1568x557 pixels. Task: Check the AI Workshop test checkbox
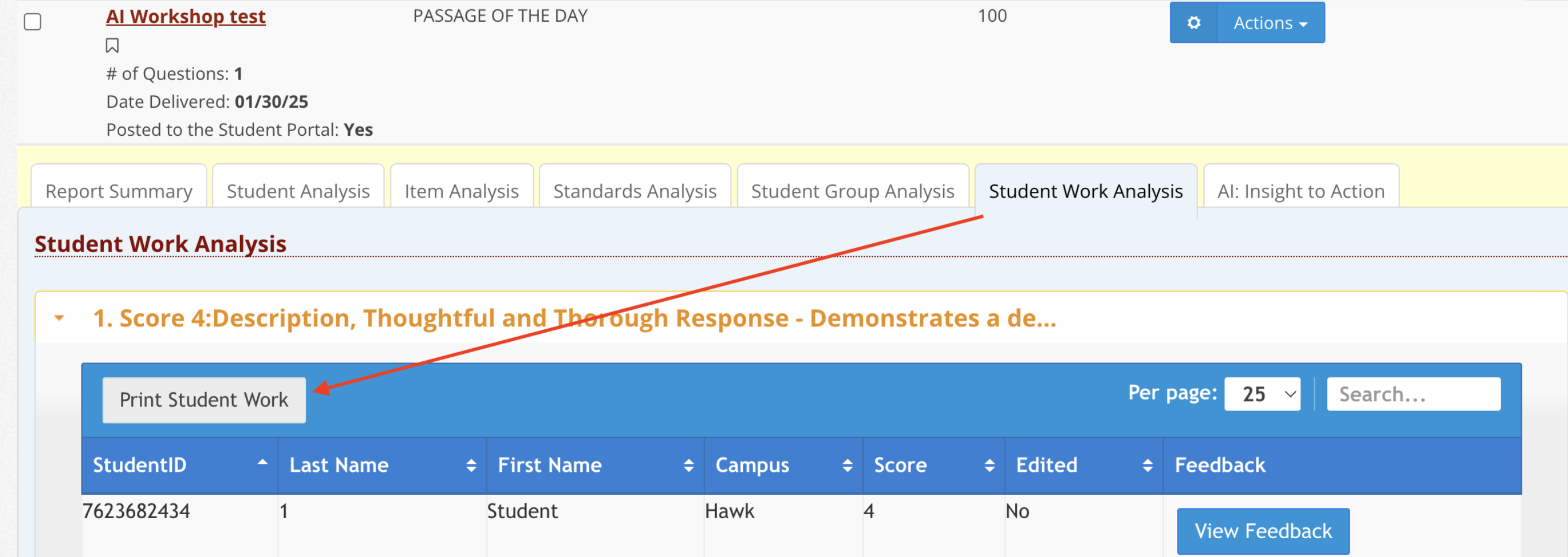(34, 21)
